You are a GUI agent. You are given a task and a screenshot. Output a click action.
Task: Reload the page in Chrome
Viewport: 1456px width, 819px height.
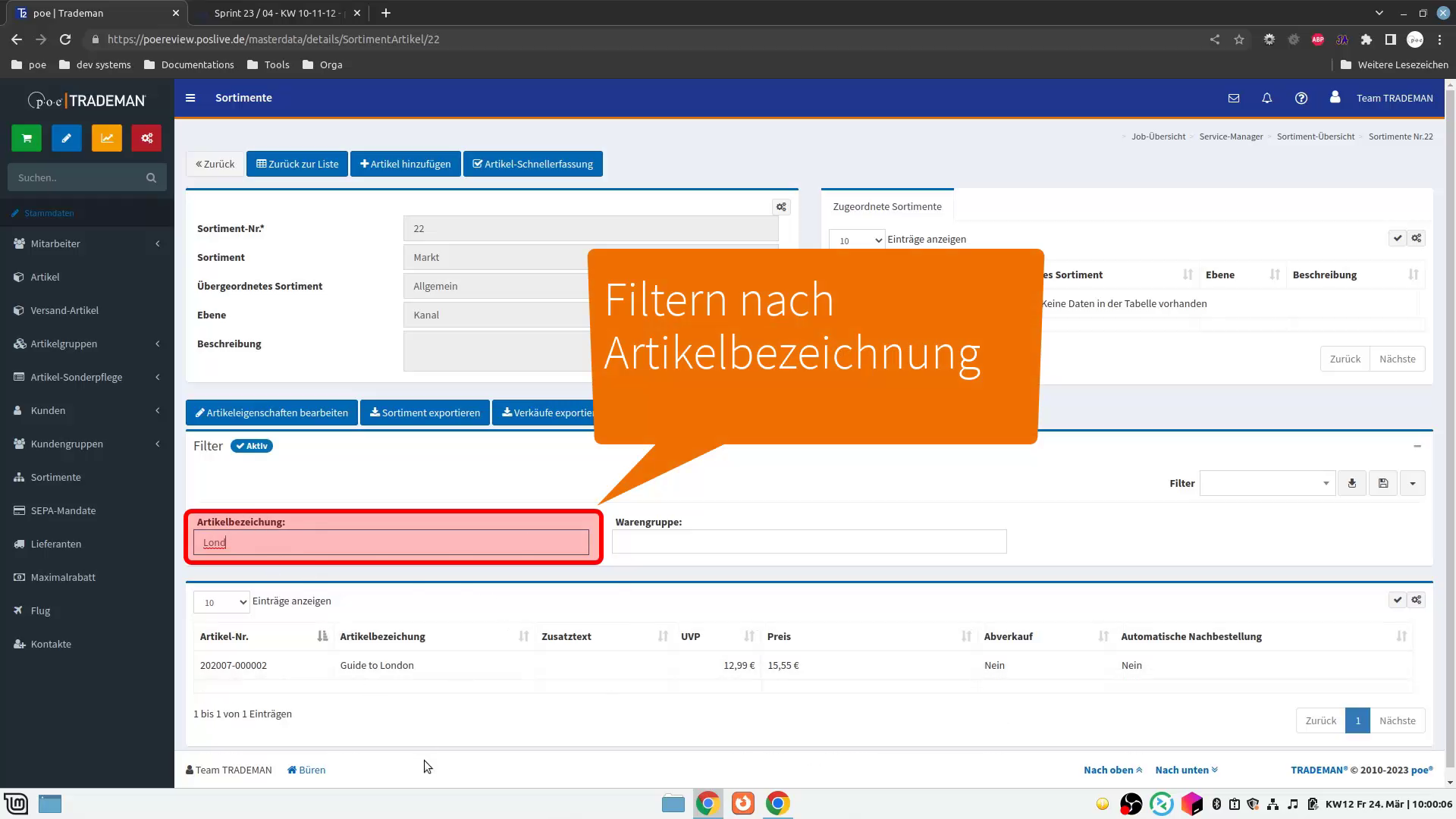pyautogui.click(x=65, y=39)
